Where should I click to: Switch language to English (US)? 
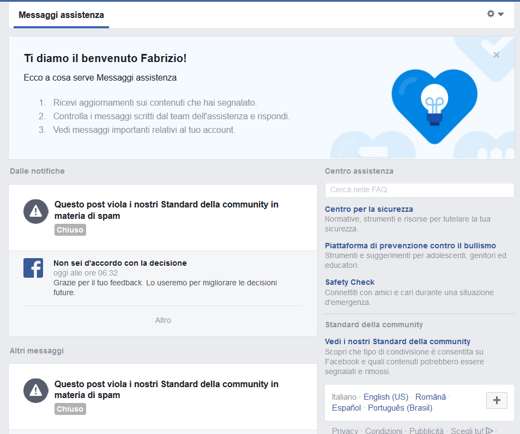tap(386, 397)
